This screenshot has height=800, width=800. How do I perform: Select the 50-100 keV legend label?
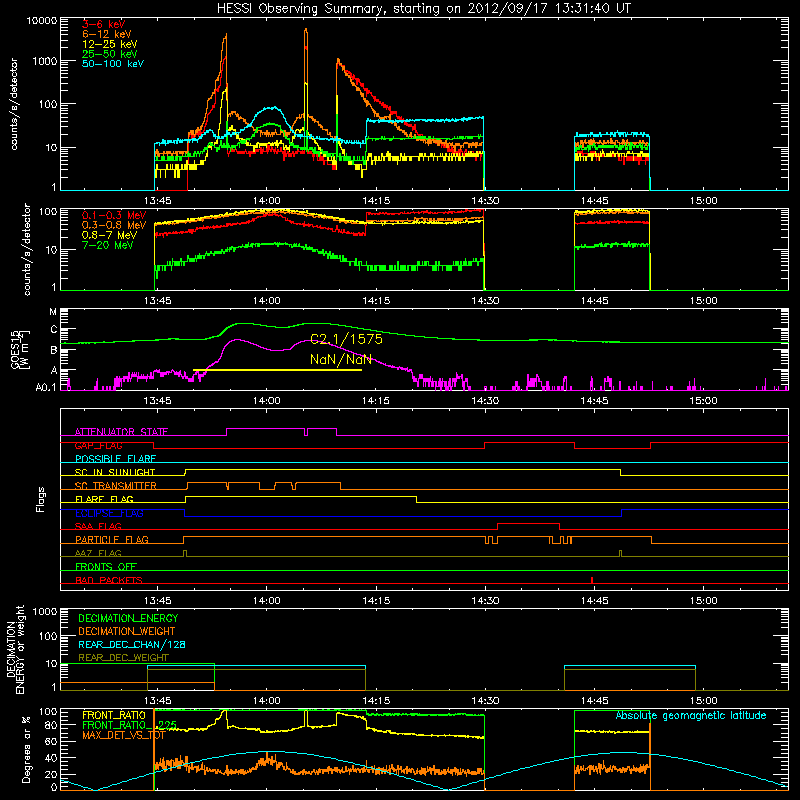113,63
